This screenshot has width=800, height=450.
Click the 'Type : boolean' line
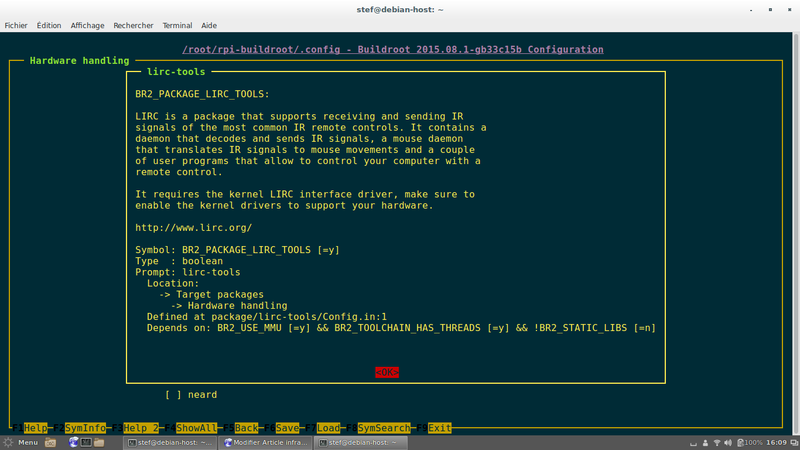(179, 261)
